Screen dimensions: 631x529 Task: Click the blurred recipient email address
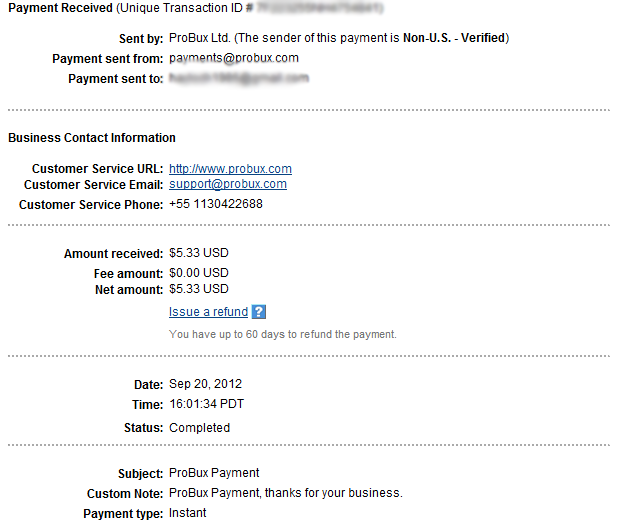coord(239,78)
